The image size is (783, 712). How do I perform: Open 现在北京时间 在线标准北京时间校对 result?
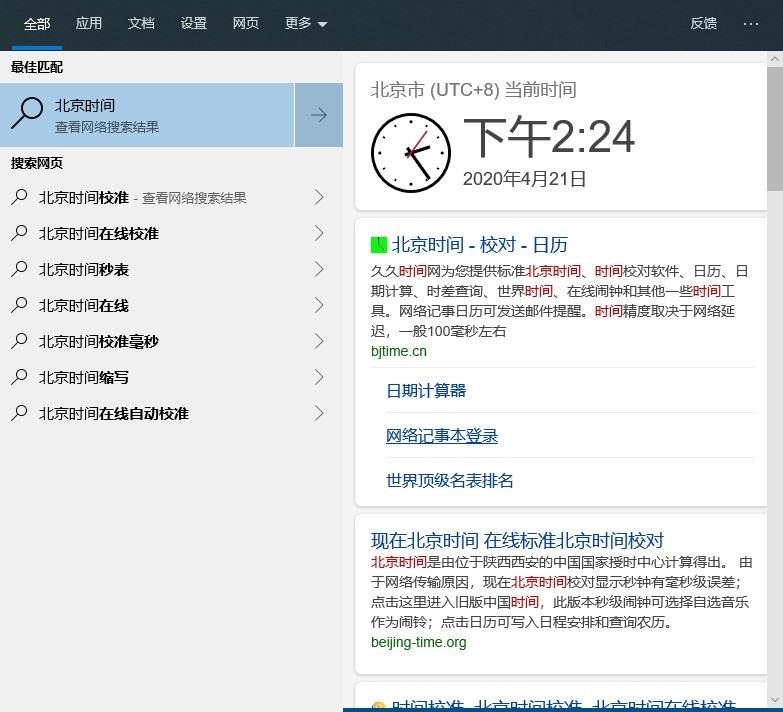click(x=517, y=541)
